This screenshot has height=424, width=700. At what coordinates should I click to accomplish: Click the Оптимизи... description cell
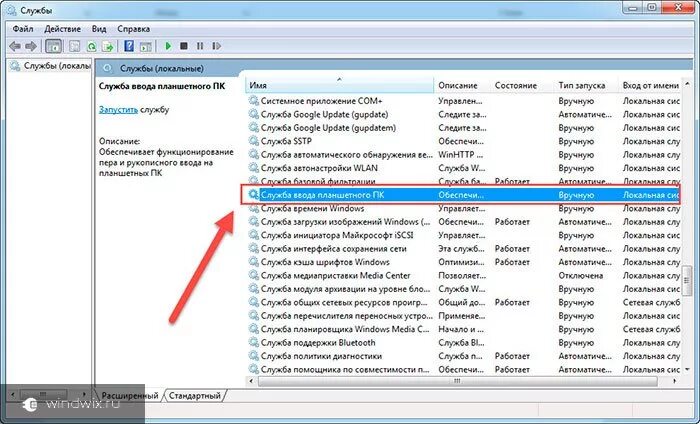point(461,262)
